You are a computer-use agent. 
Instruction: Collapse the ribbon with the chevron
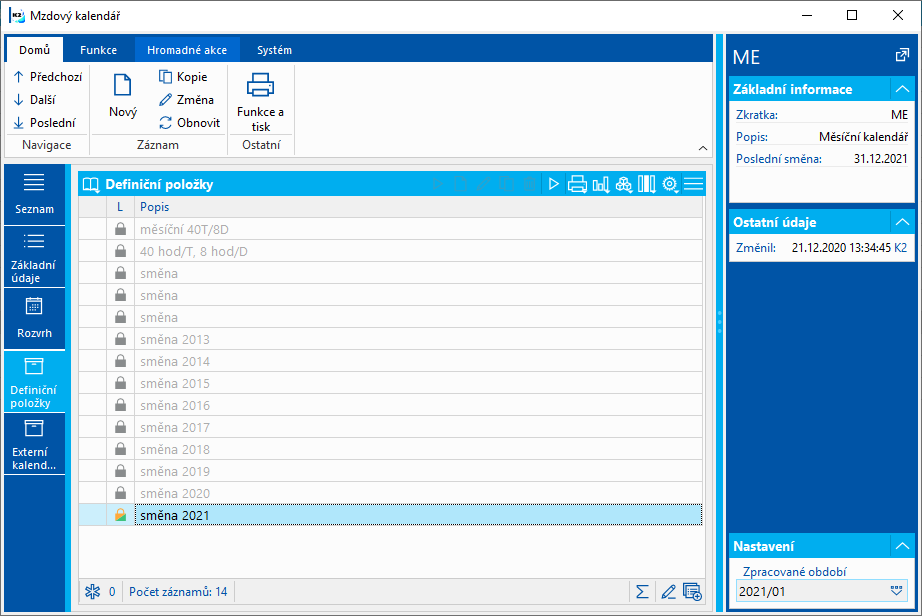click(x=703, y=148)
